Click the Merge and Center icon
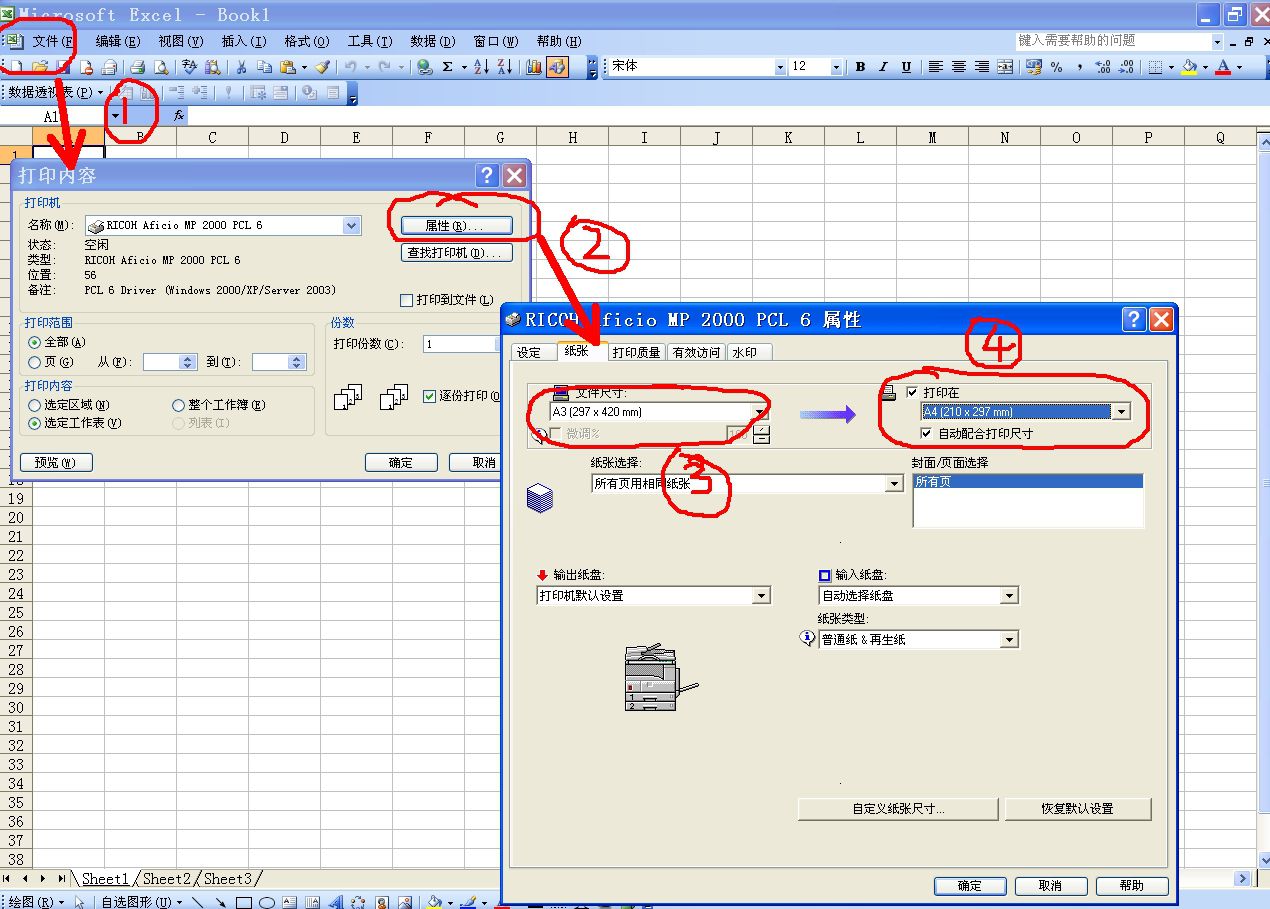 (1005, 67)
